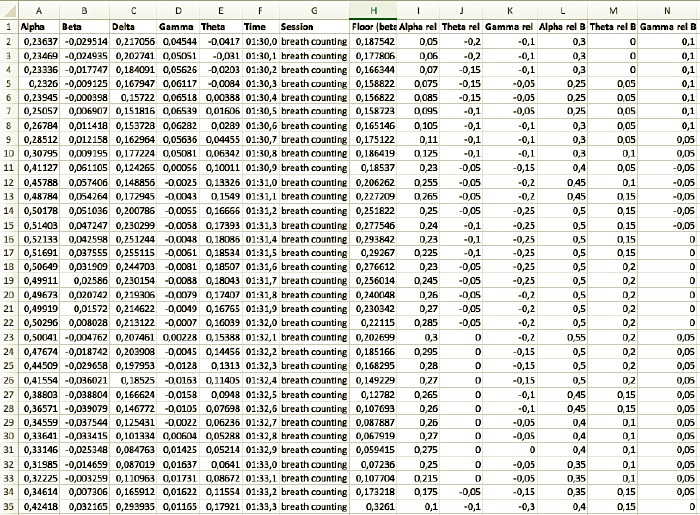Select Time cell 01:30,0
This screenshot has width=700, height=515.
click(261, 42)
